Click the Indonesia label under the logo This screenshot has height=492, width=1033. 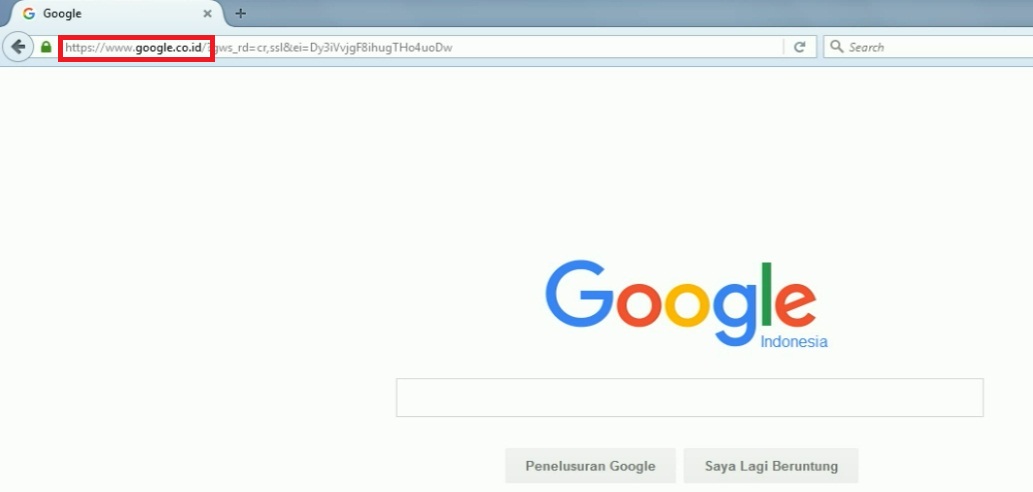[794, 342]
